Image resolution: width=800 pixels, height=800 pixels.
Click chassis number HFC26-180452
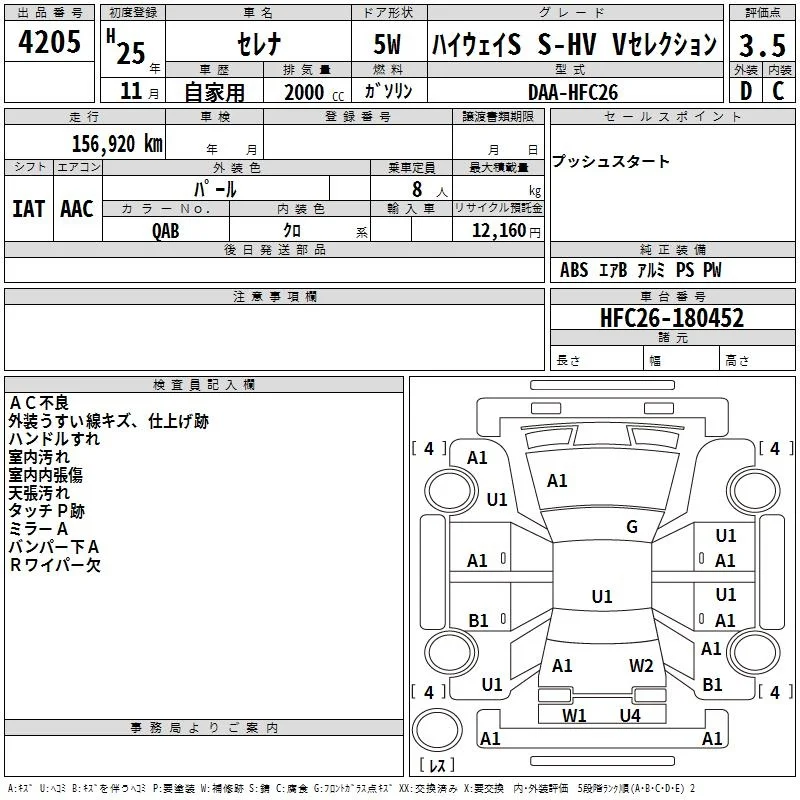[x=672, y=318]
